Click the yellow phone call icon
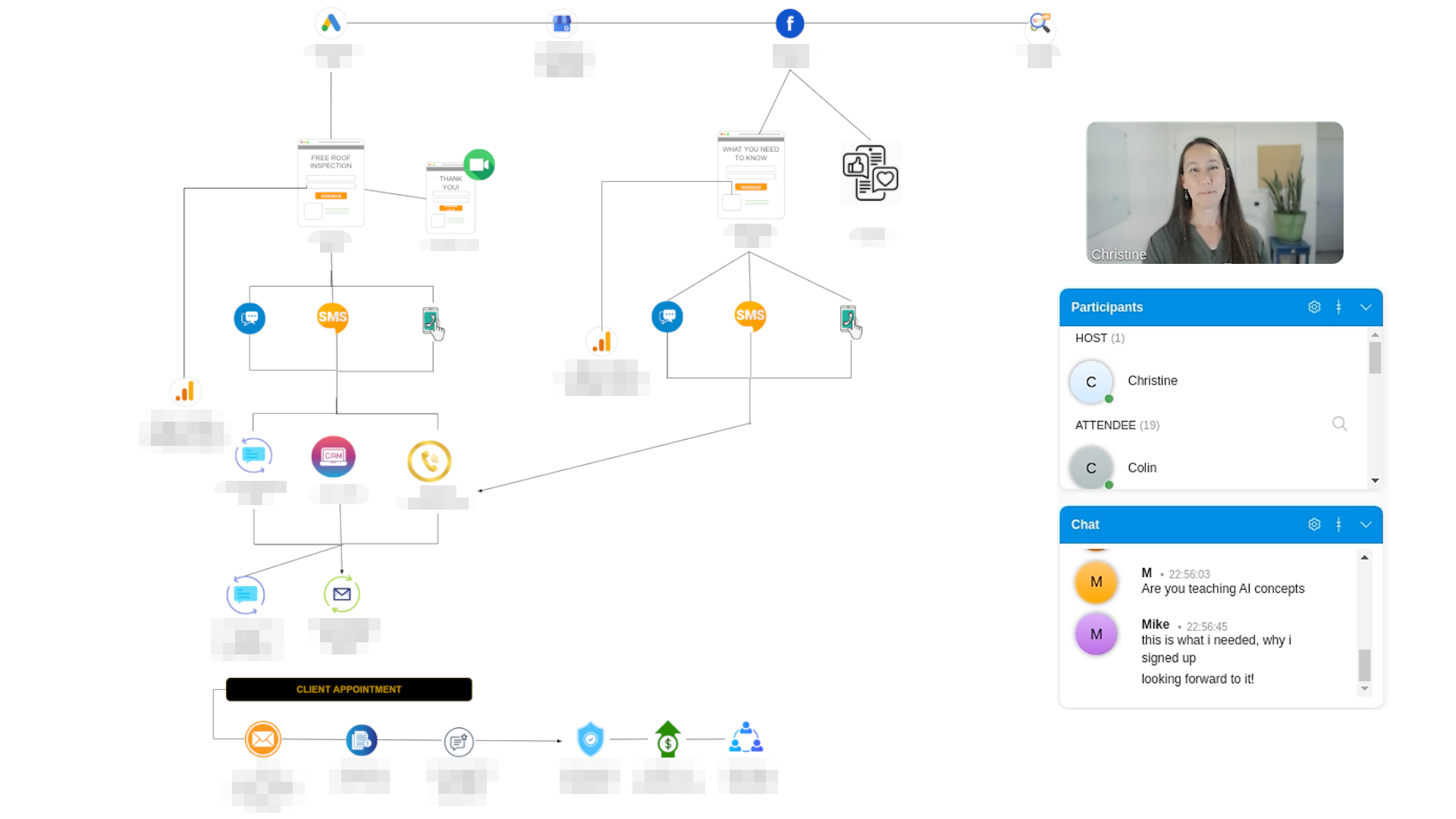The image size is (1456, 819). [x=429, y=460]
